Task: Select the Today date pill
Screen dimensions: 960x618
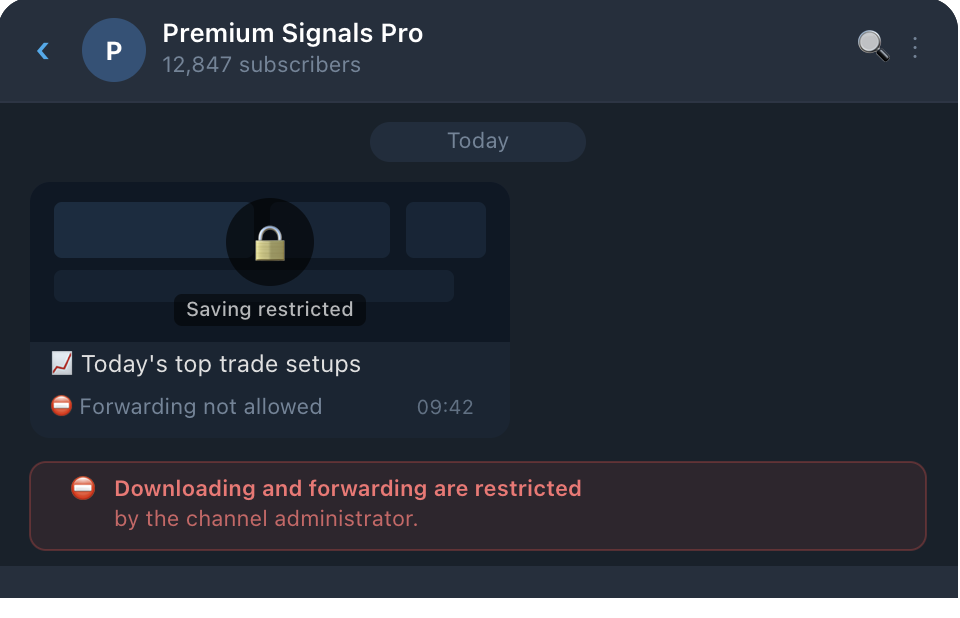Action: point(478,141)
